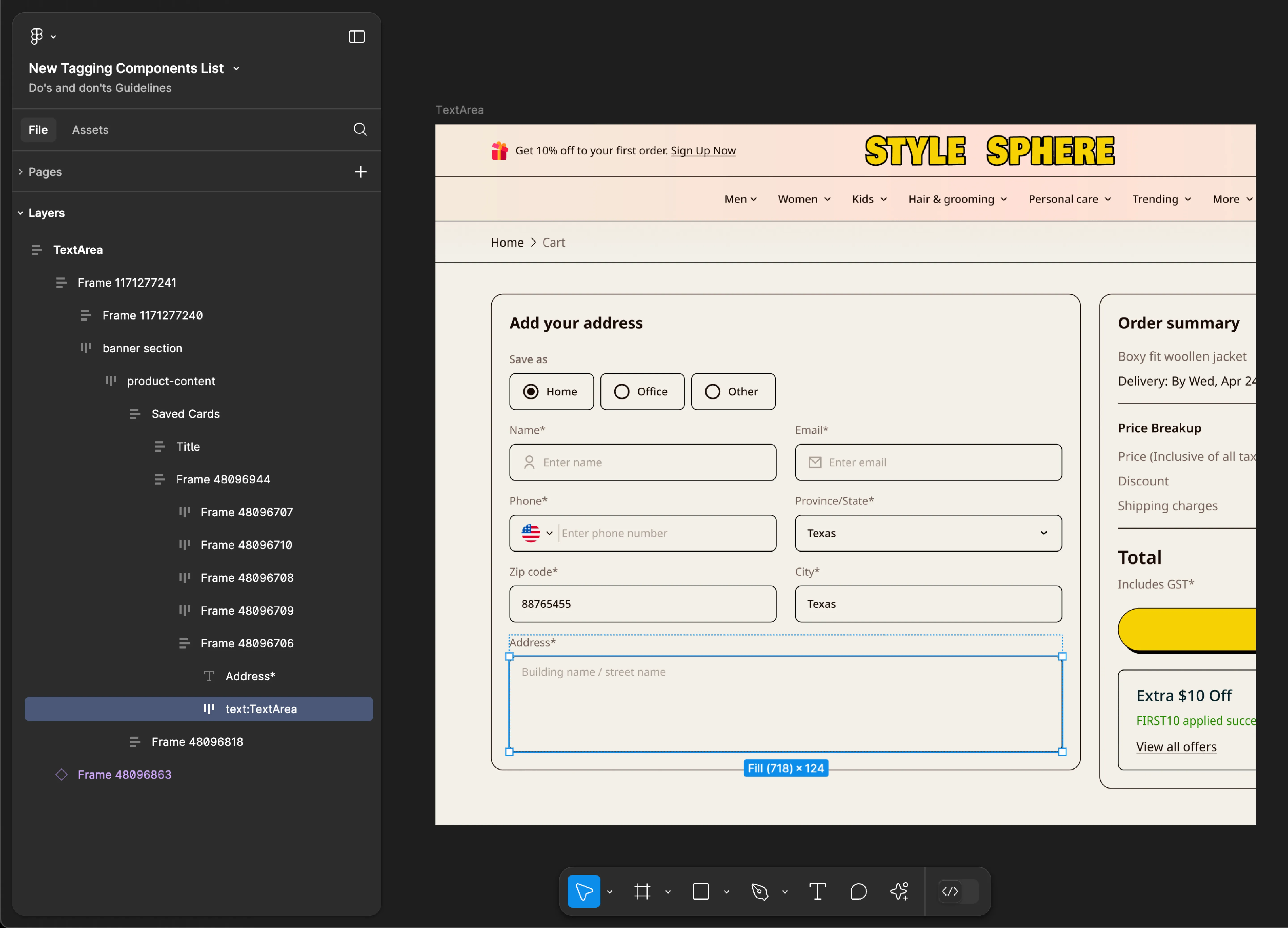Click the diamond icon of Frame 48096863

pyautogui.click(x=61, y=775)
